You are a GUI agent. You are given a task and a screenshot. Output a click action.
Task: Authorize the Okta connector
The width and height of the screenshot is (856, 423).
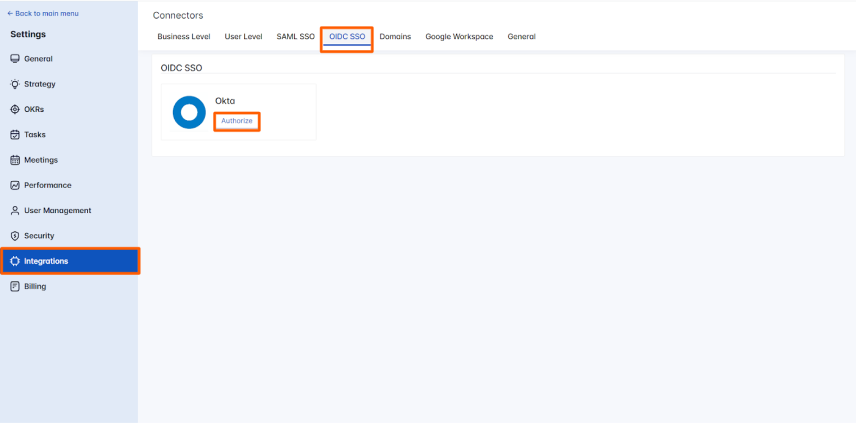pos(236,121)
